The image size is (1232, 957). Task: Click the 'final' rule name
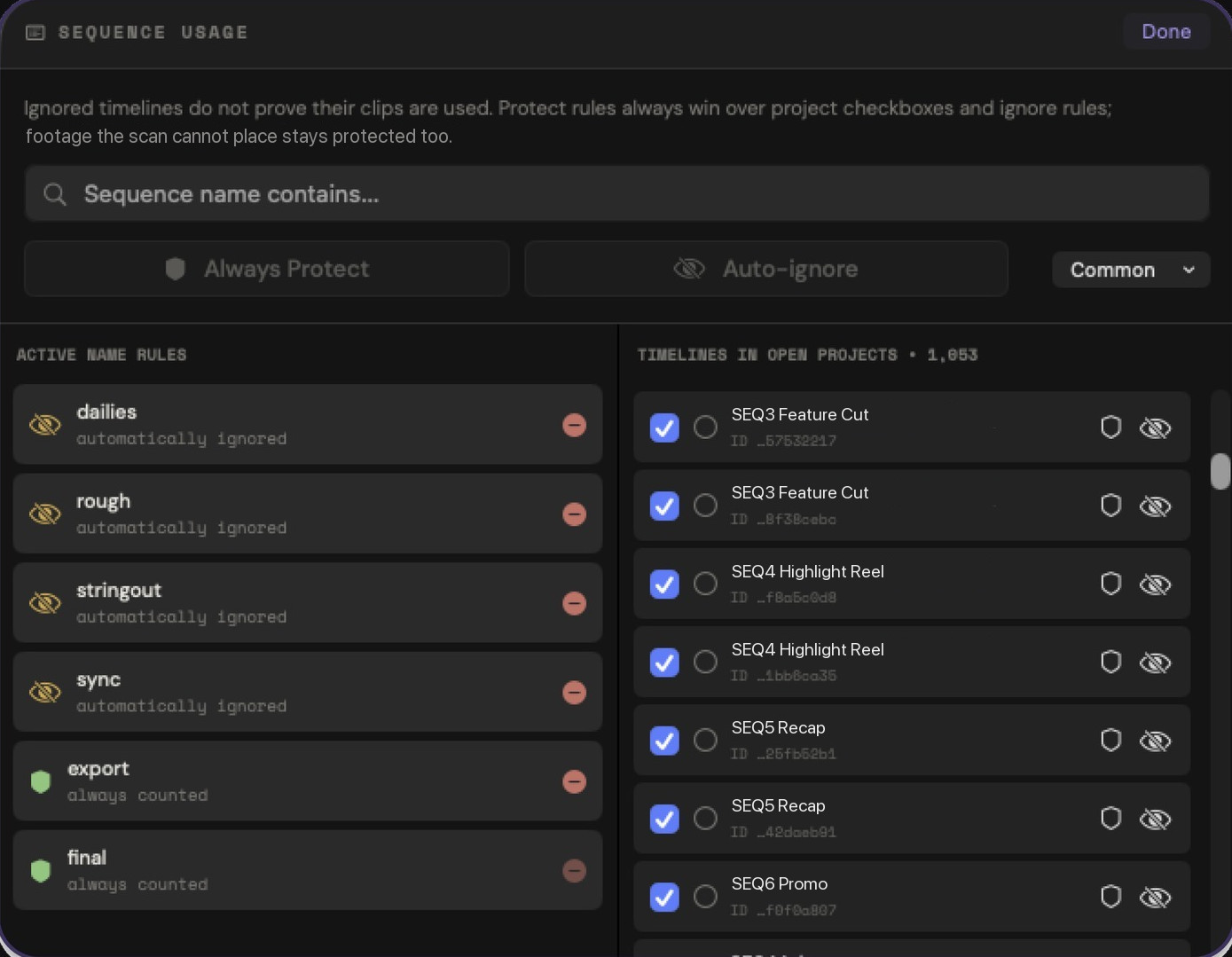(87, 858)
